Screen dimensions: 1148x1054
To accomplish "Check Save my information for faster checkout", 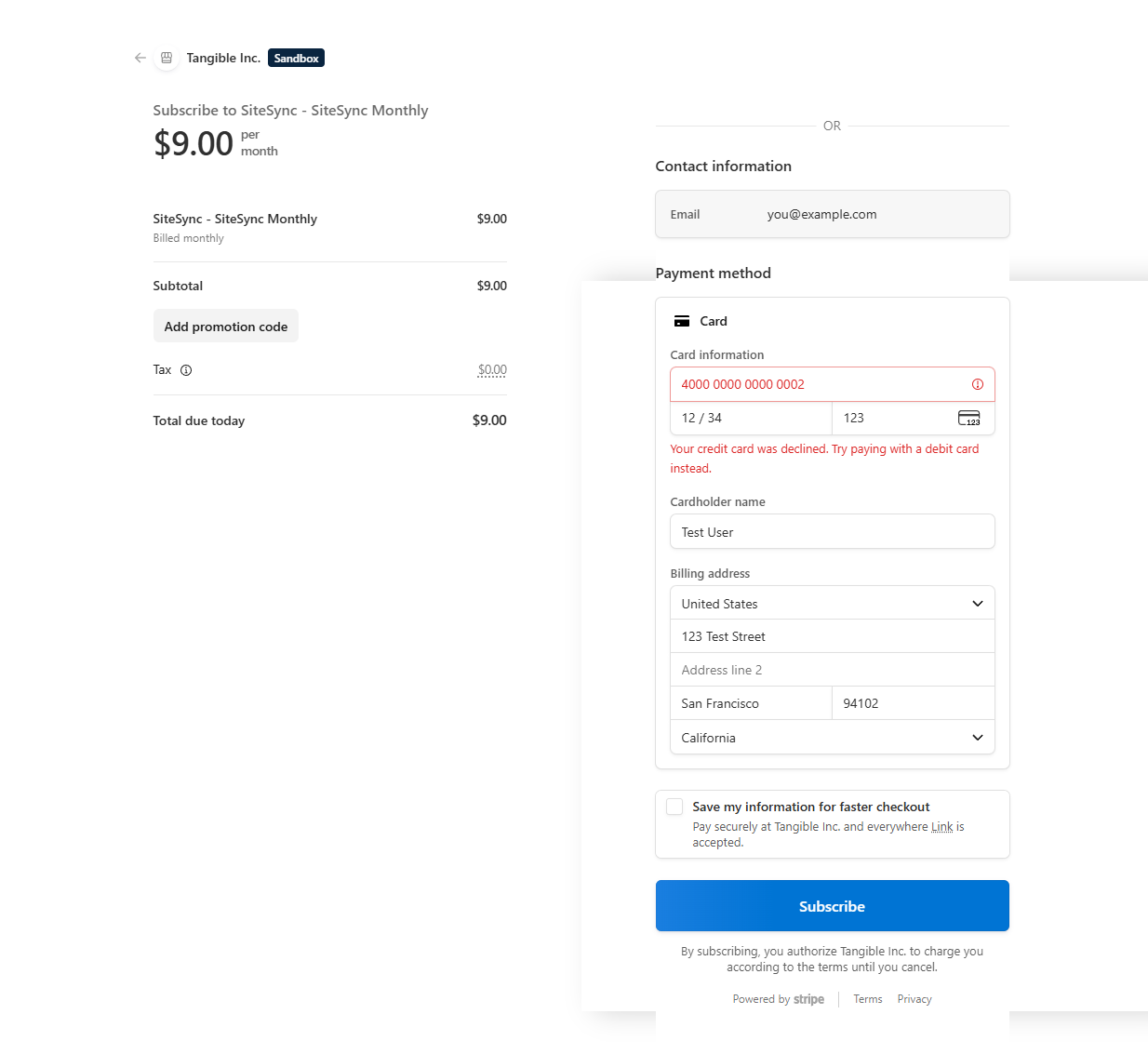I will tap(674, 807).
